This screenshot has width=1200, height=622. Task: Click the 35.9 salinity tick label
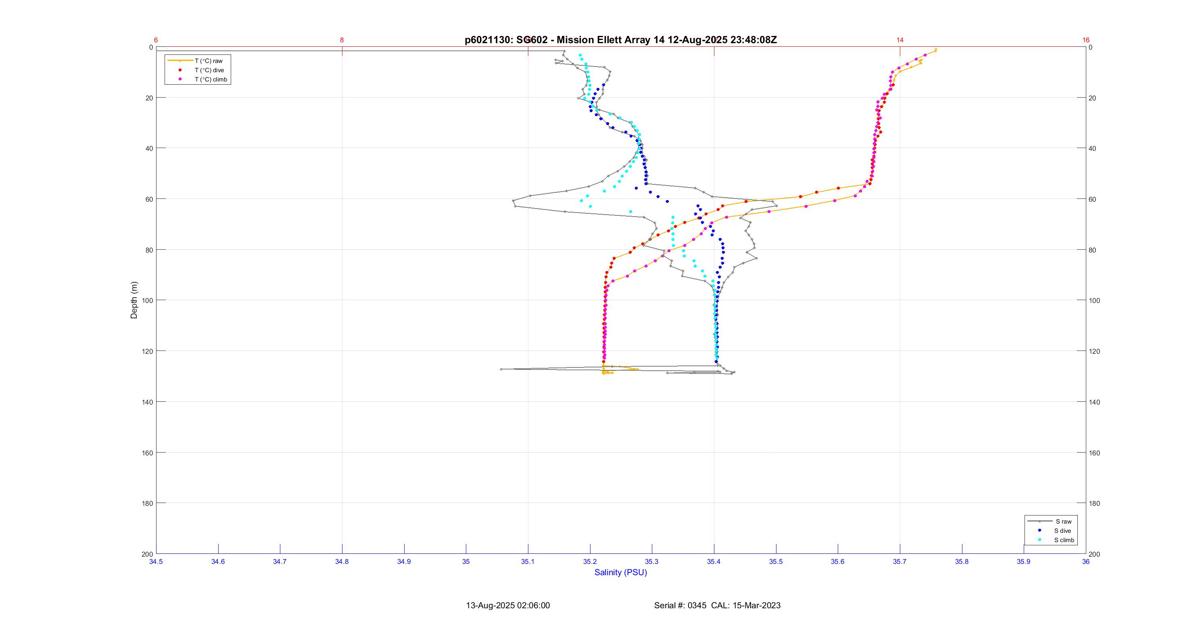point(1024,562)
